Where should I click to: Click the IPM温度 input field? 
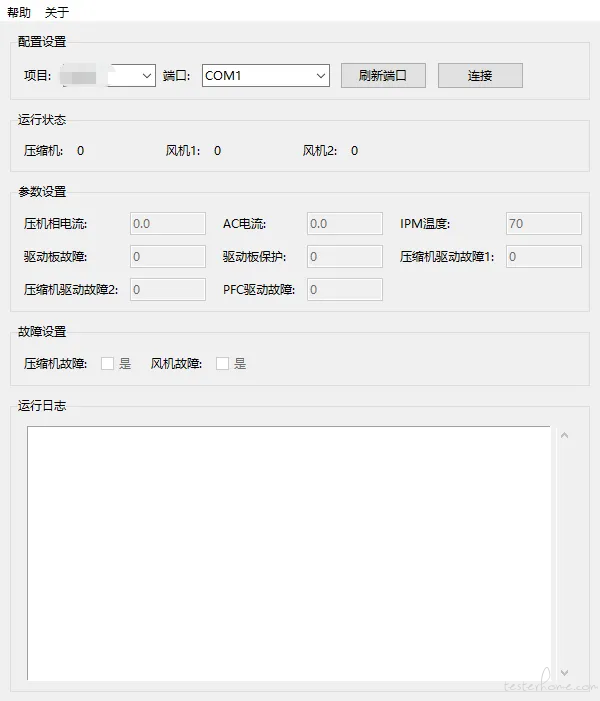pos(543,223)
